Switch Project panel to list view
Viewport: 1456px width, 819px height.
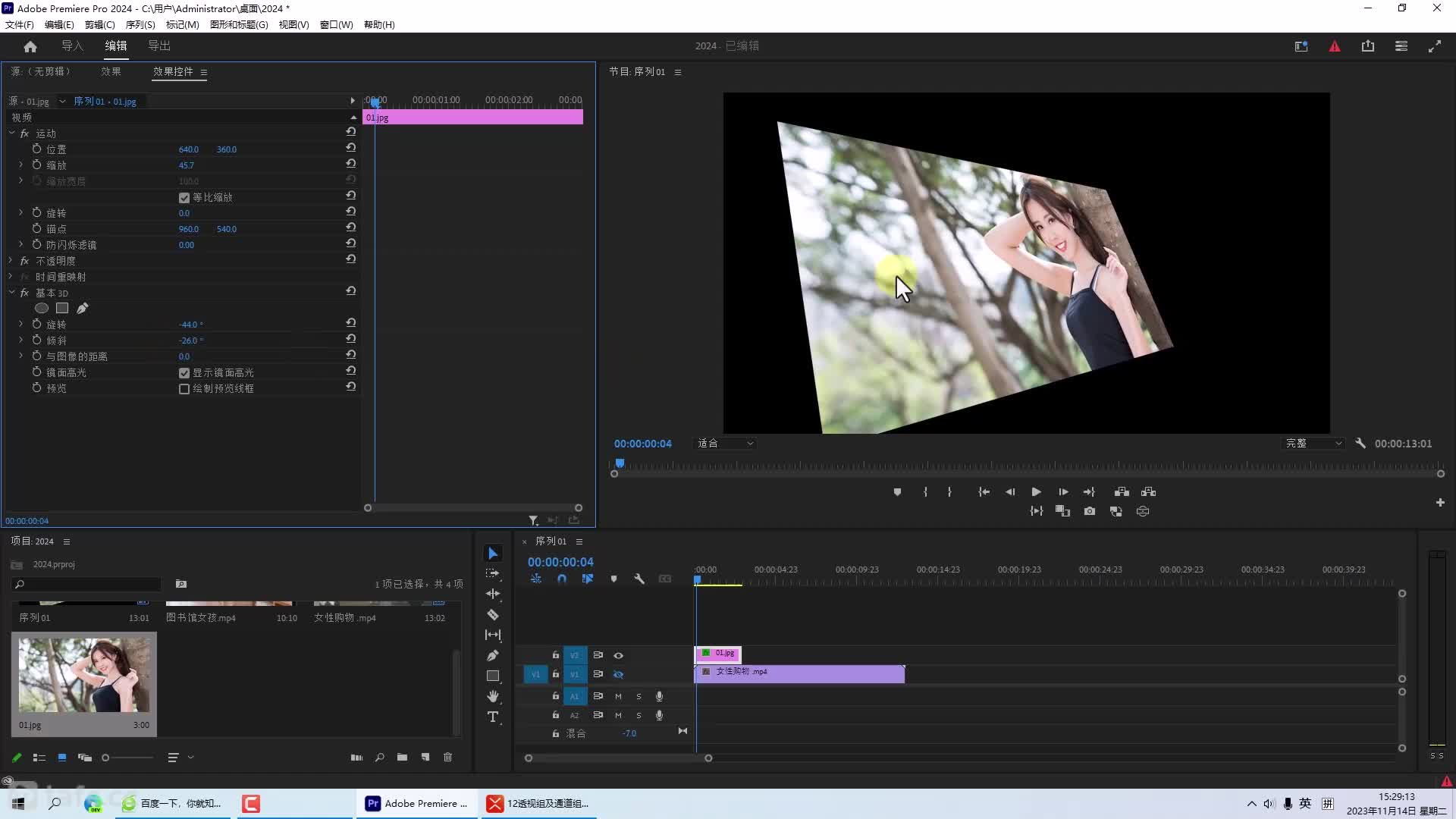(39, 757)
